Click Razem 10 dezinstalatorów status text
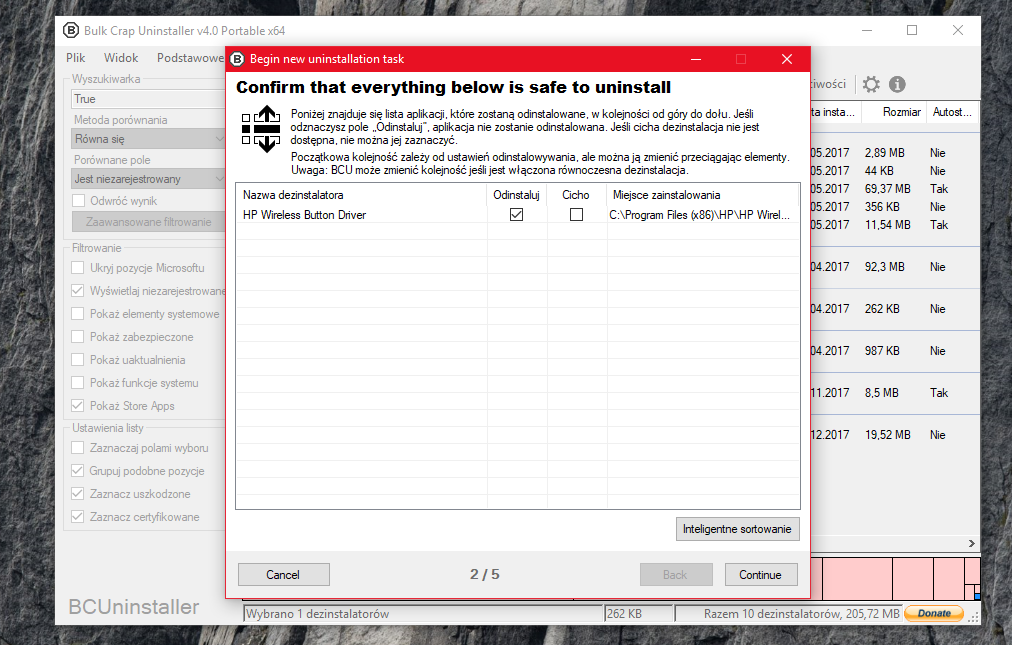The width and height of the screenshot is (1012, 645). pos(802,614)
